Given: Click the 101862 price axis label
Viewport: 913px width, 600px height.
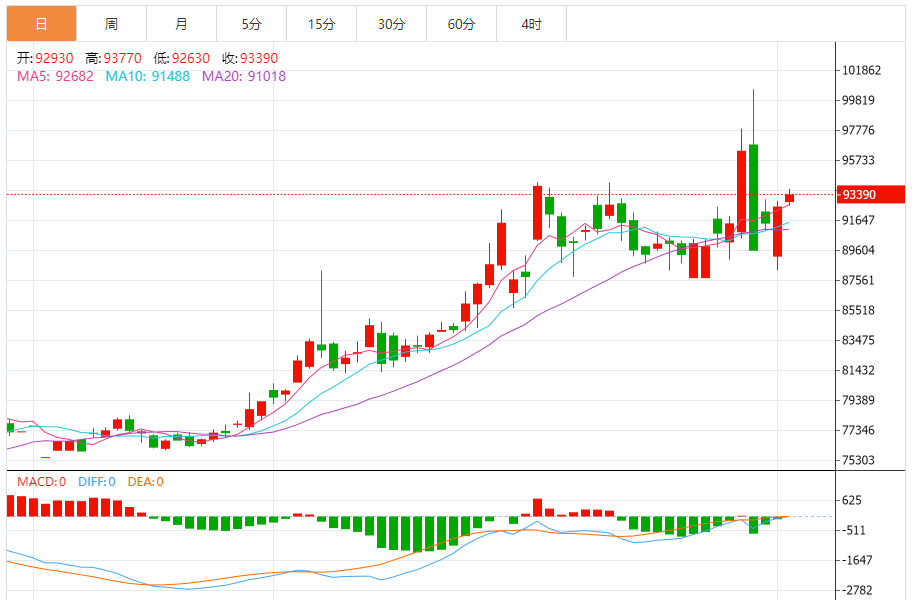Looking at the screenshot, I should [x=861, y=70].
